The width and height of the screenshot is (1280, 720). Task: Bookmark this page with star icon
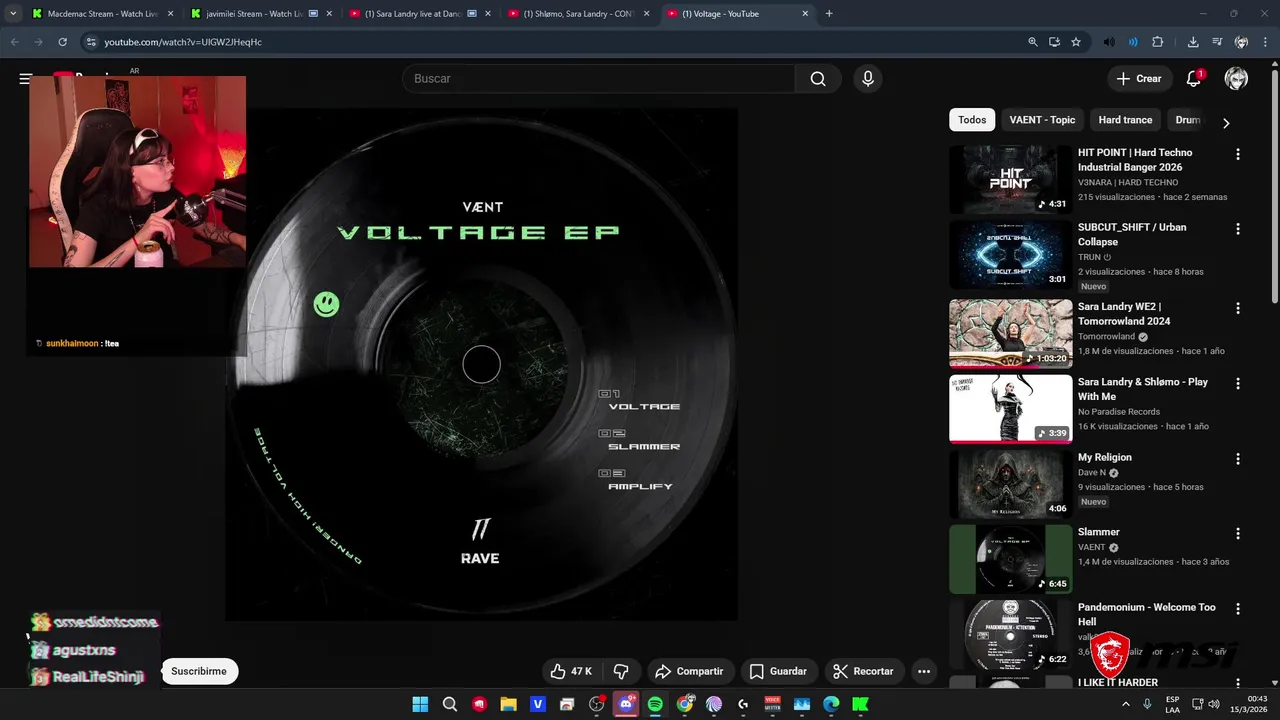point(1076,42)
